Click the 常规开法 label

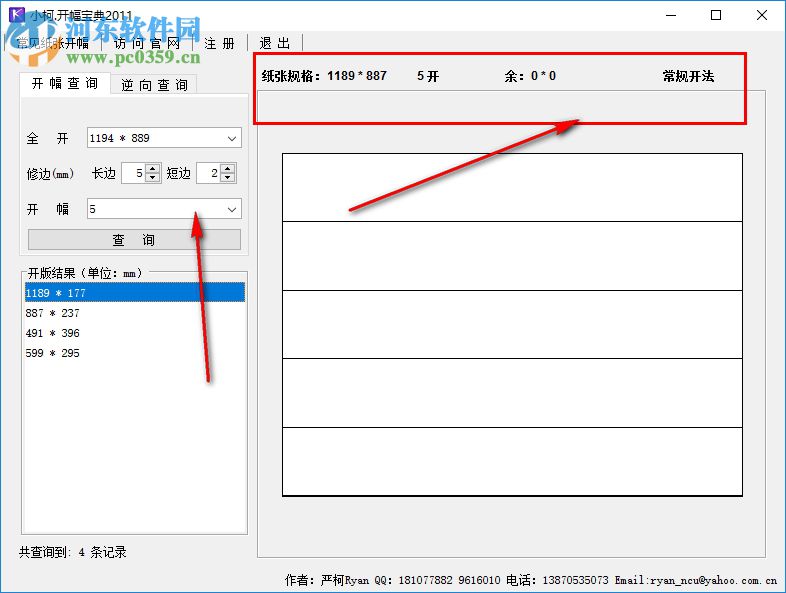click(688, 76)
